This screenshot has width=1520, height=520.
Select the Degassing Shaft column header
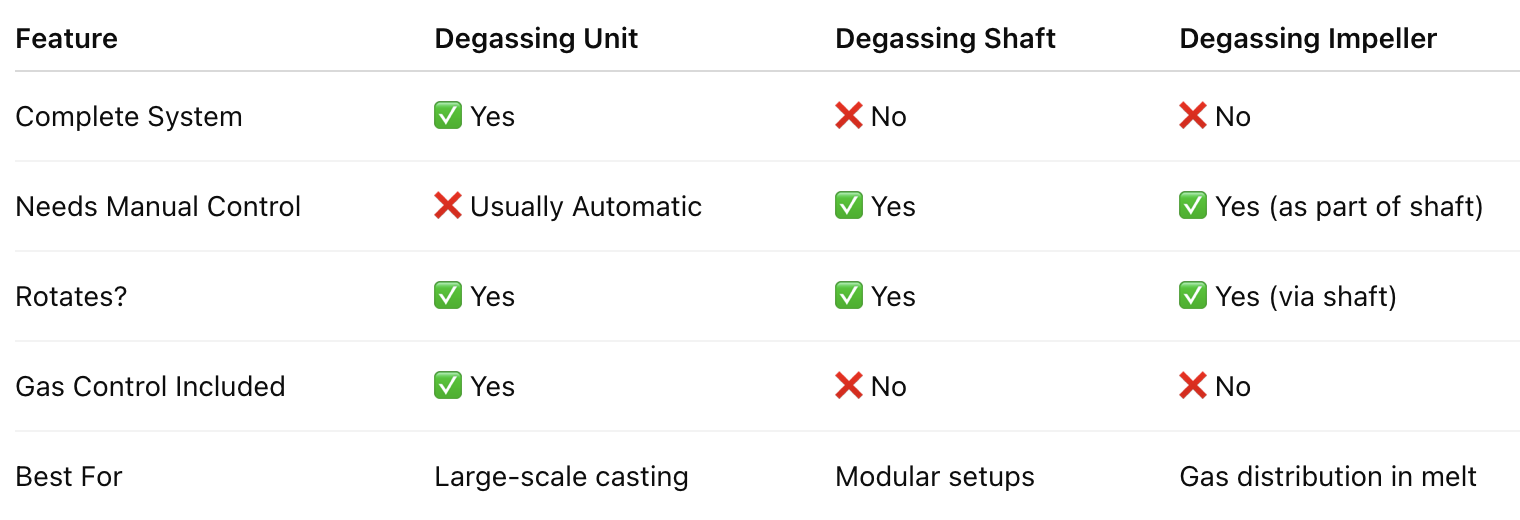tap(946, 39)
